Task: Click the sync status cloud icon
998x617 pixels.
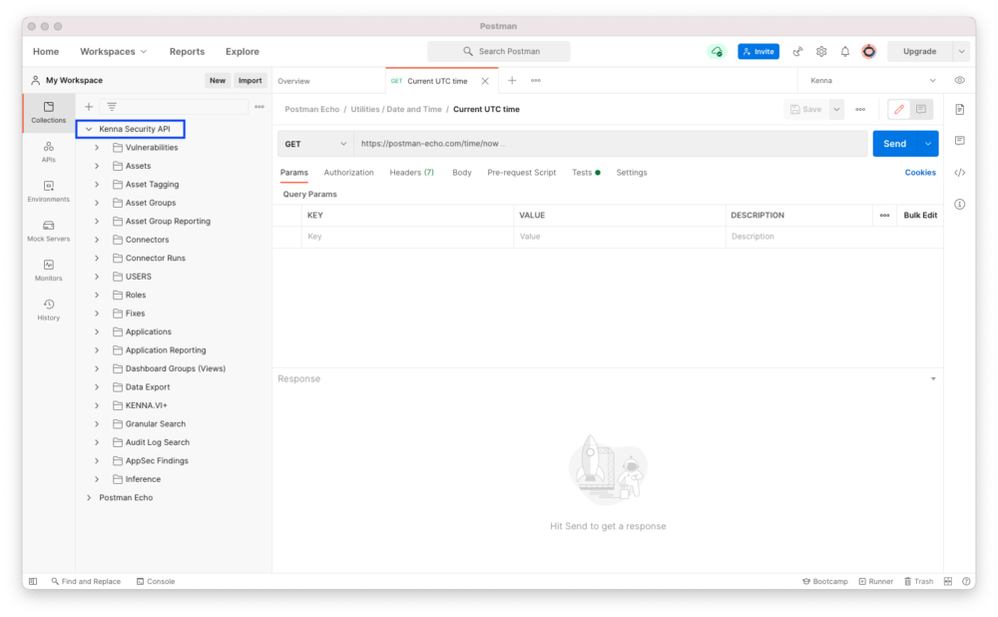Action: 717,52
